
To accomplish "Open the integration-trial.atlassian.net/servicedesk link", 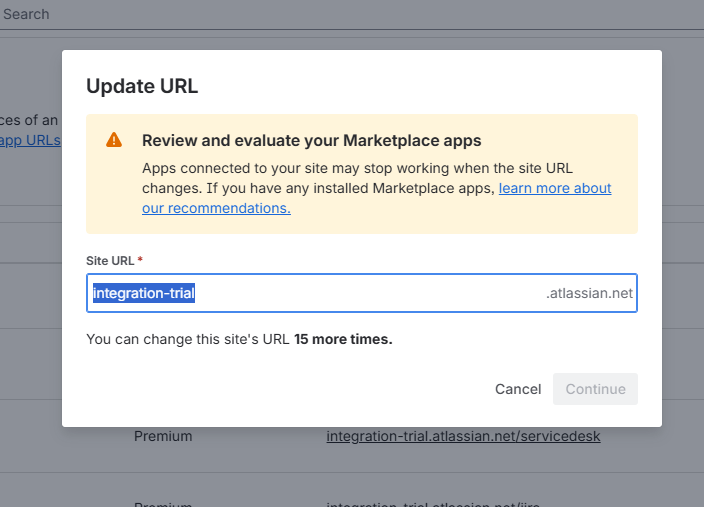I will (463, 436).
